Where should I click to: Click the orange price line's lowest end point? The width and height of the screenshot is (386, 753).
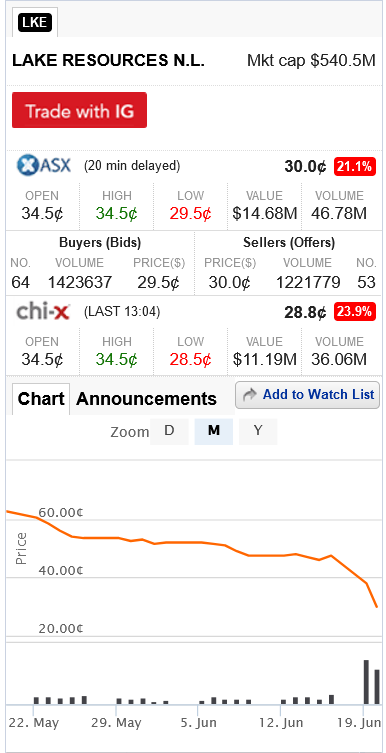pyautogui.click(x=377, y=607)
